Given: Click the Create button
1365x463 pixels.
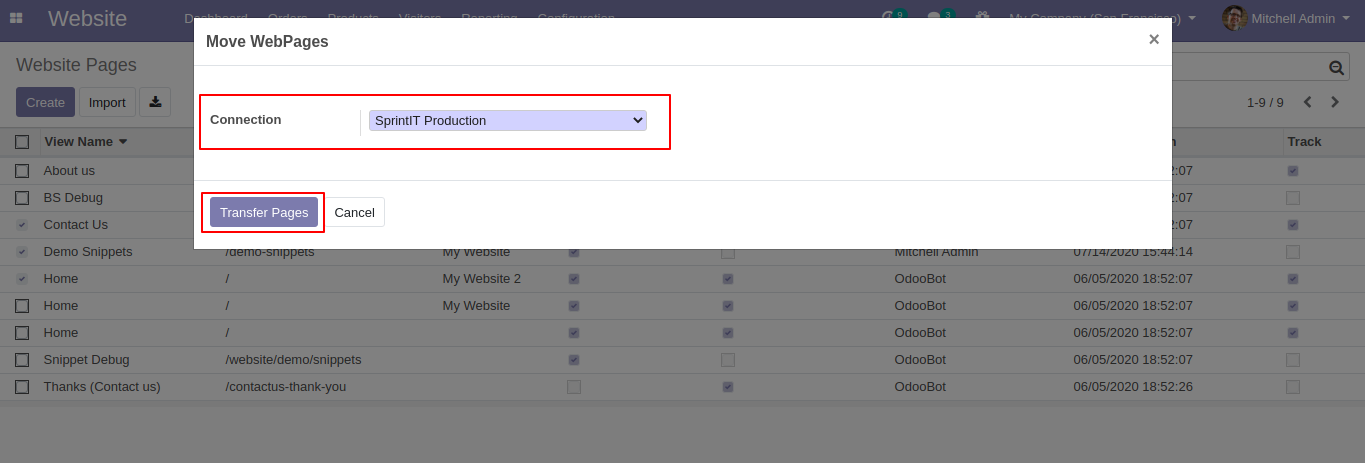Looking at the screenshot, I should pos(45,102).
